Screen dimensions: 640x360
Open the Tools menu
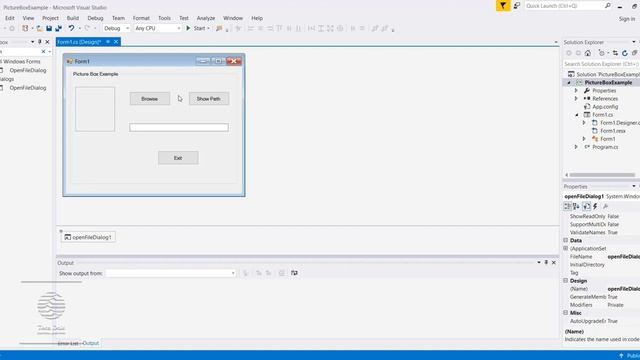164,18
